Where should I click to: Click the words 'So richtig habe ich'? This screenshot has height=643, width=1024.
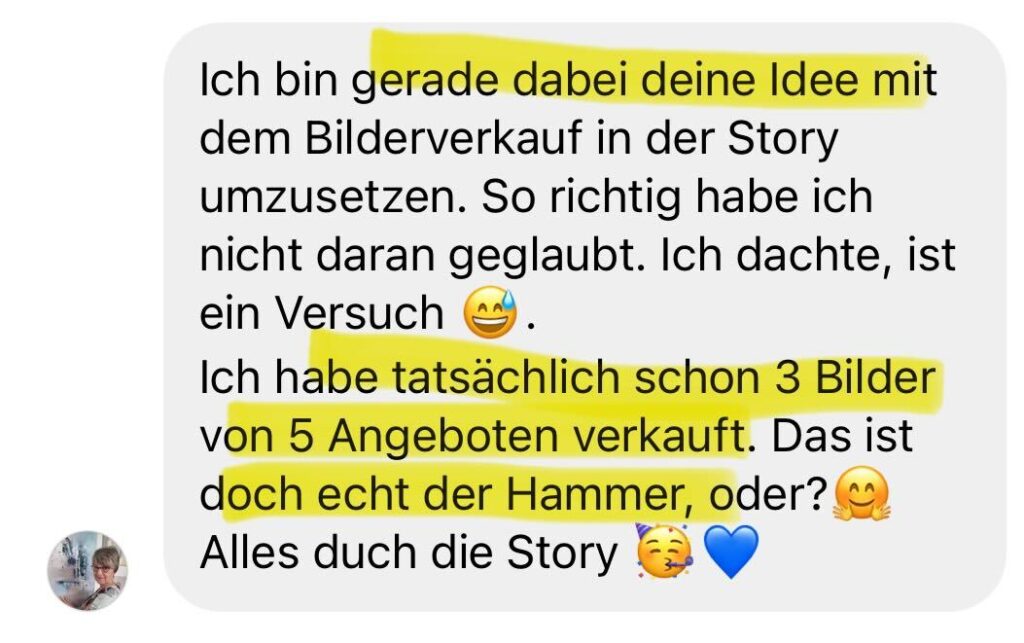coord(677,197)
